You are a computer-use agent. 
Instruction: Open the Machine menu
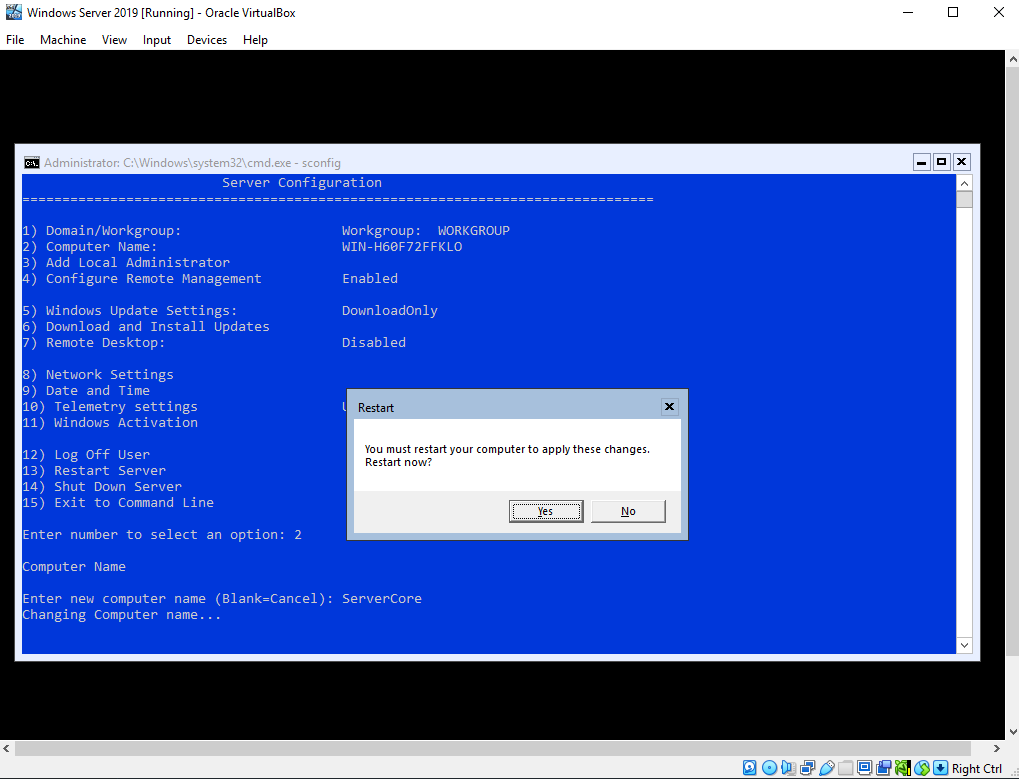pos(63,40)
